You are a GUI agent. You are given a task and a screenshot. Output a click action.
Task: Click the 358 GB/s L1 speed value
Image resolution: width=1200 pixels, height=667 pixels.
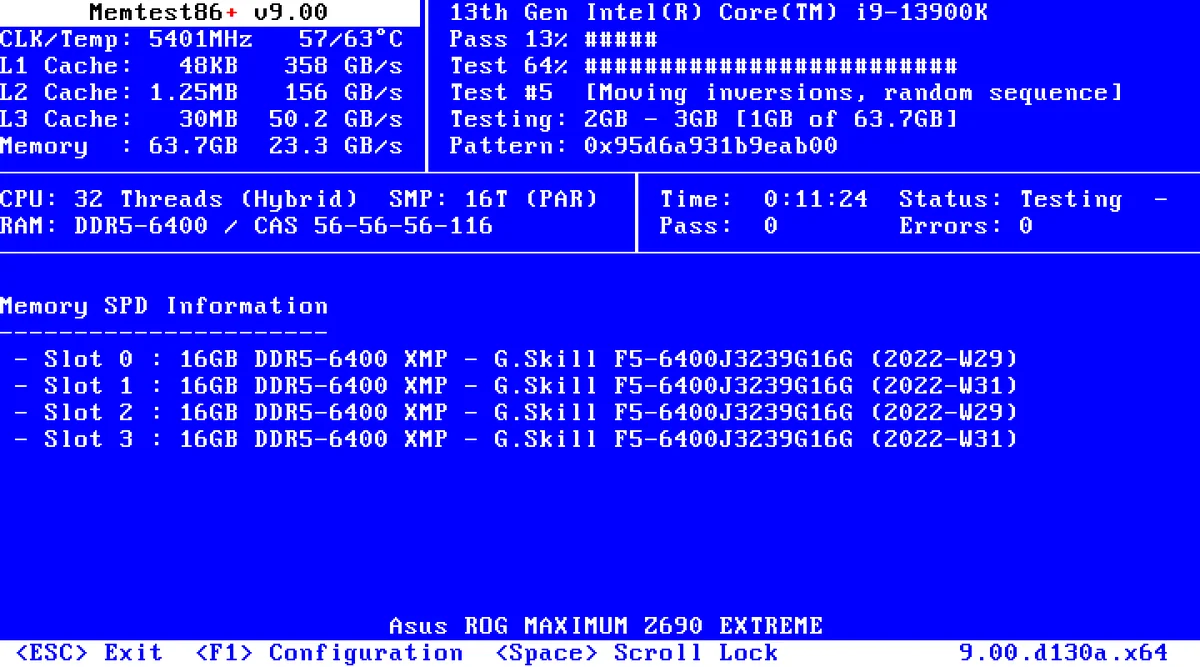pyautogui.click(x=343, y=66)
